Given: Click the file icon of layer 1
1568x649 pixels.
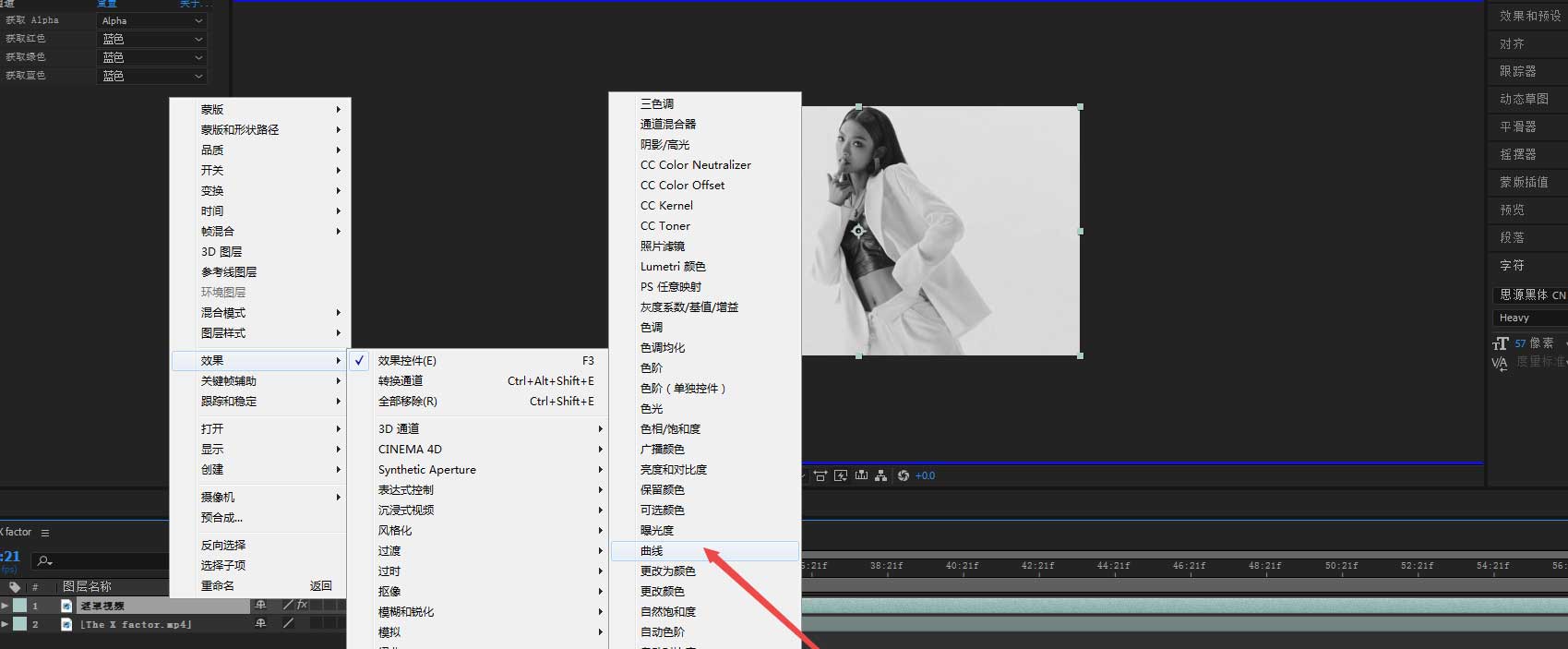Looking at the screenshot, I should click(x=66, y=606).
